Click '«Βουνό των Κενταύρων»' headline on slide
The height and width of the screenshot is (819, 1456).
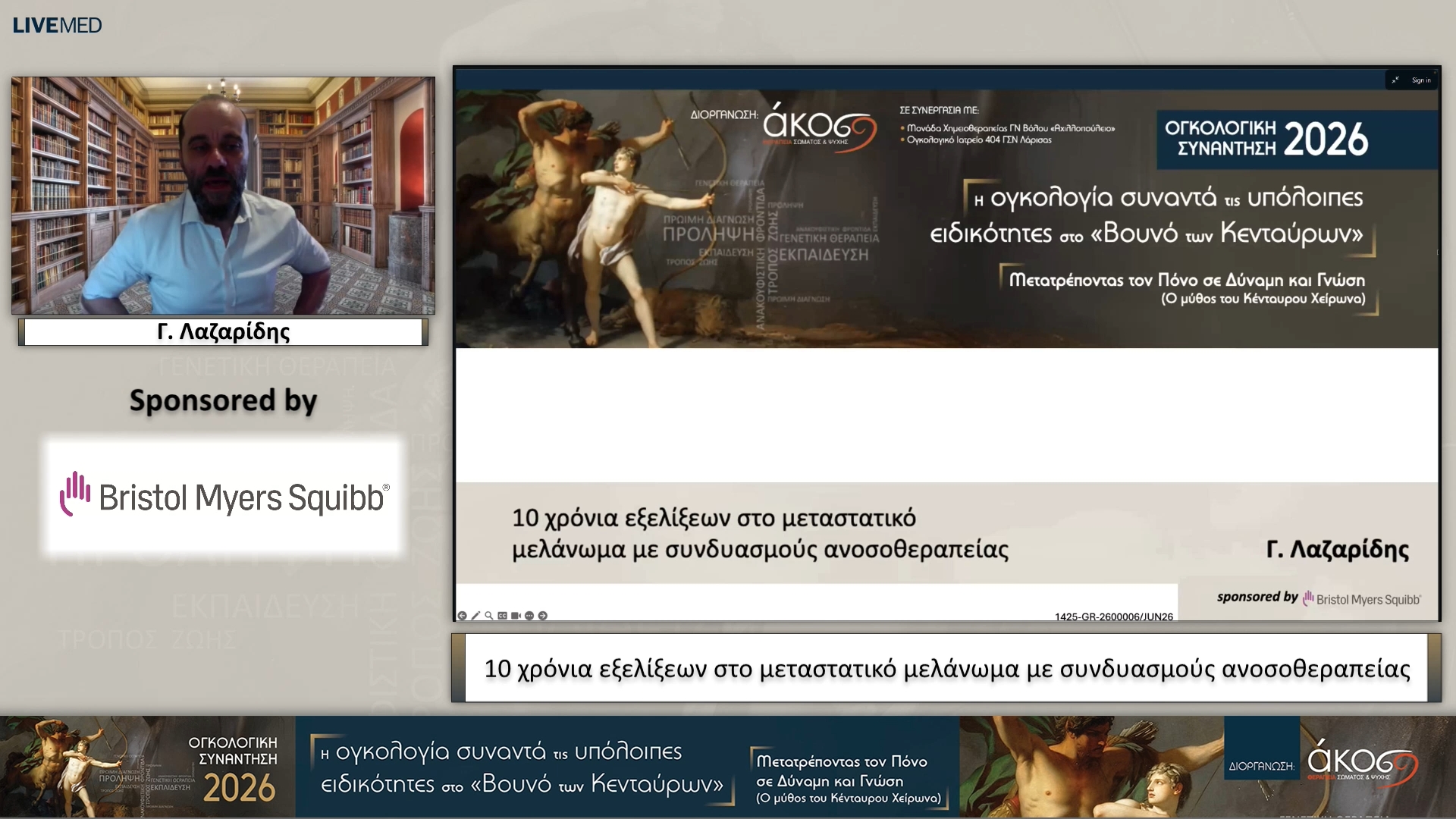coord(1226,233)
